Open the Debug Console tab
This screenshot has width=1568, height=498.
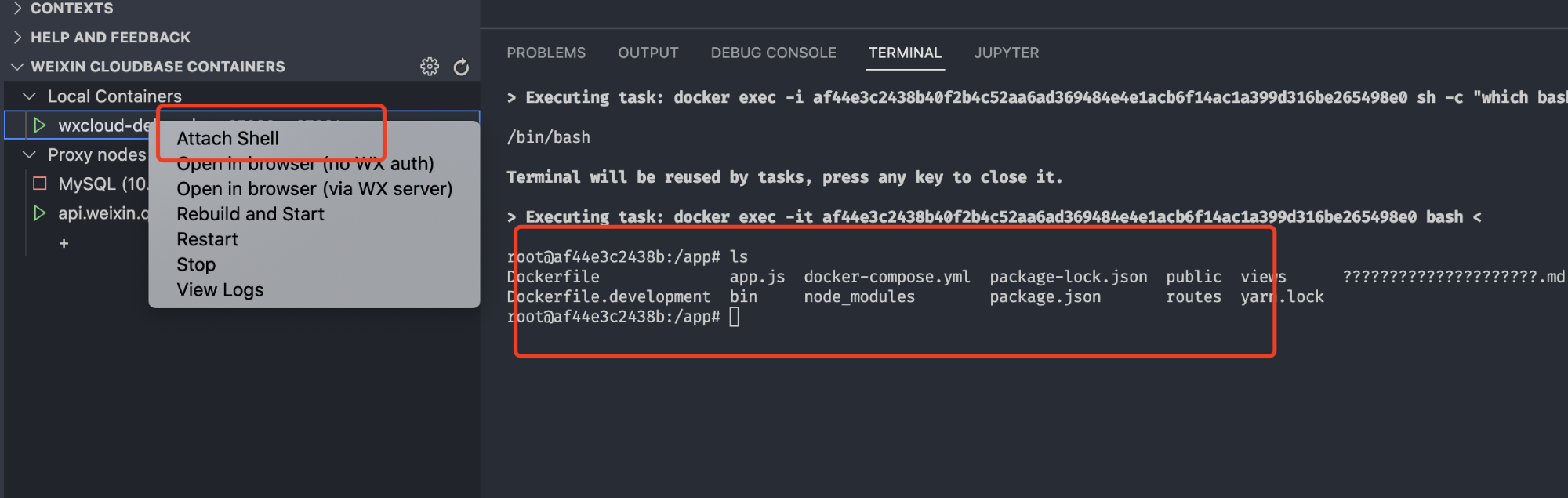(x=773, y=53)
